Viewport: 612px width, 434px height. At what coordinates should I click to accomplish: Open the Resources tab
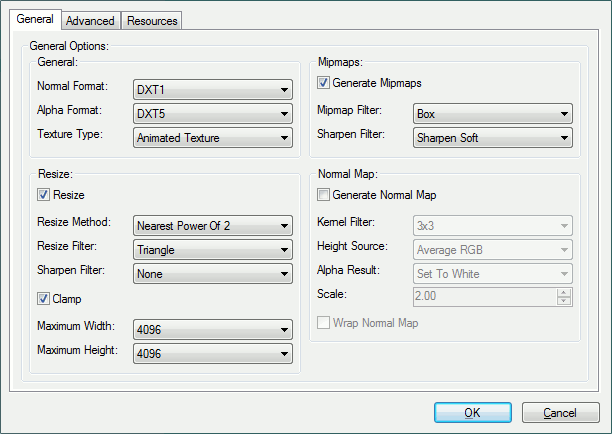click(152, 21)
